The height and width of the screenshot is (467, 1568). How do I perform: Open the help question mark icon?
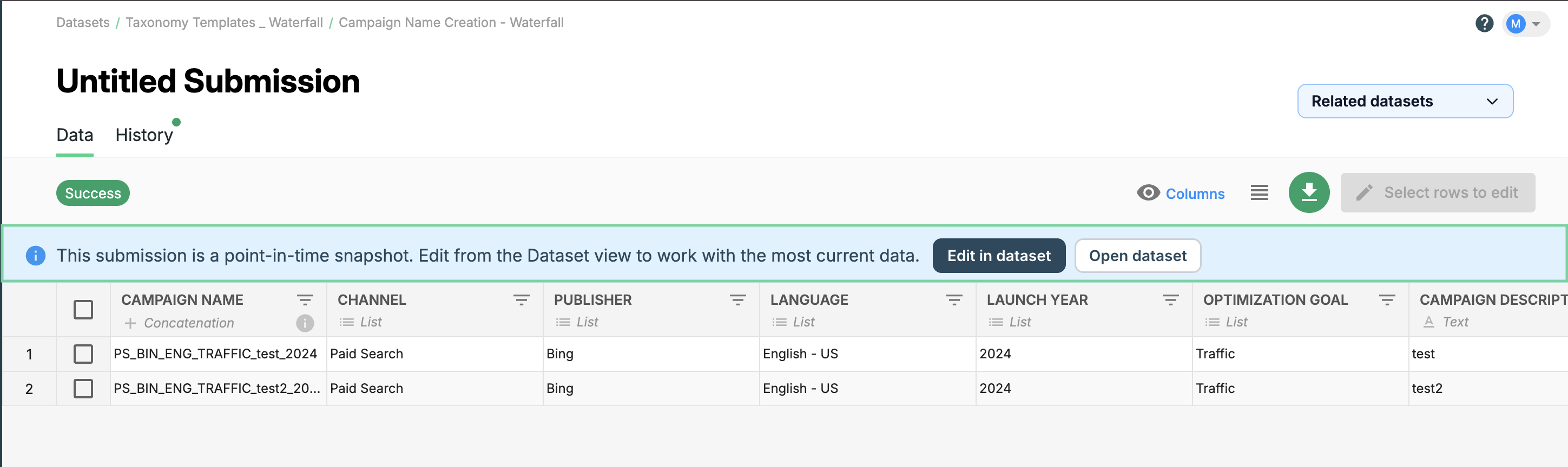tap(1484, 24)
